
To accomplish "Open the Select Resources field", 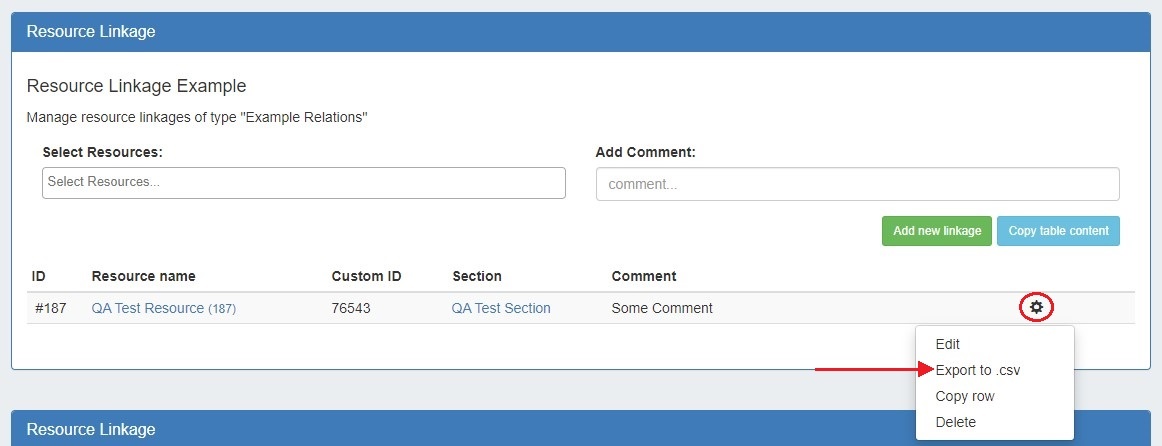I will pyautogui.click(x=303, y=183).
